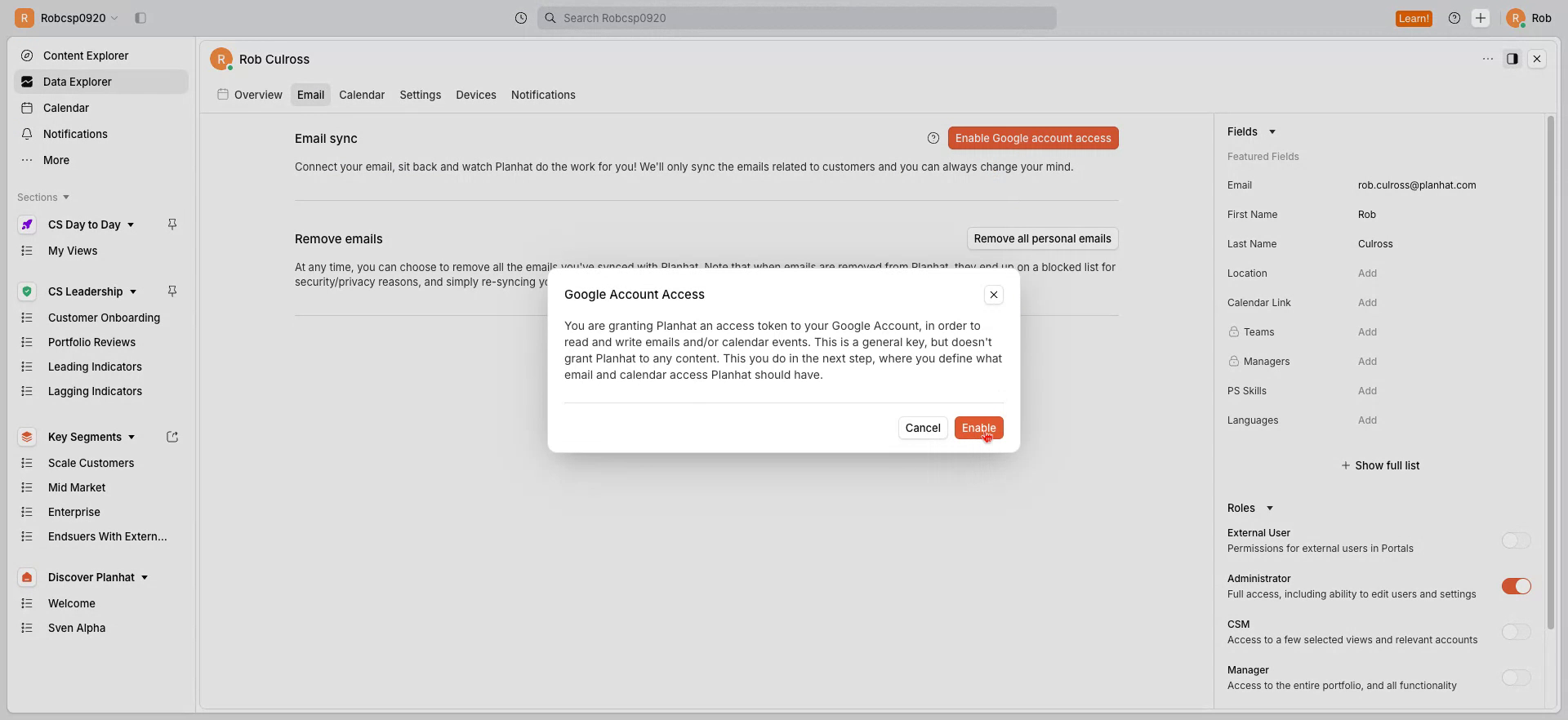Image resolution: width=1568 pixels, height=720 pixels.
Task: Toggle the Manager role switch
Action: 1516,678
